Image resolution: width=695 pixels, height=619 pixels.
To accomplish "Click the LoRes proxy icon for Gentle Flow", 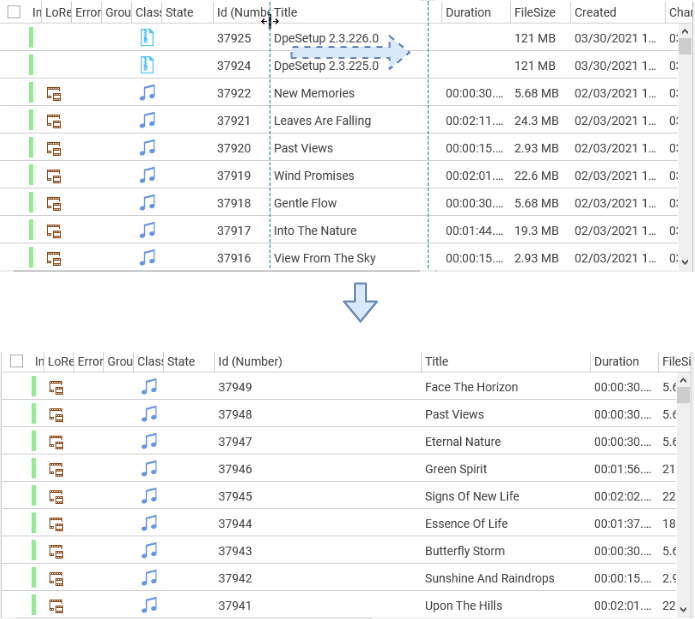I will point(55,203).
